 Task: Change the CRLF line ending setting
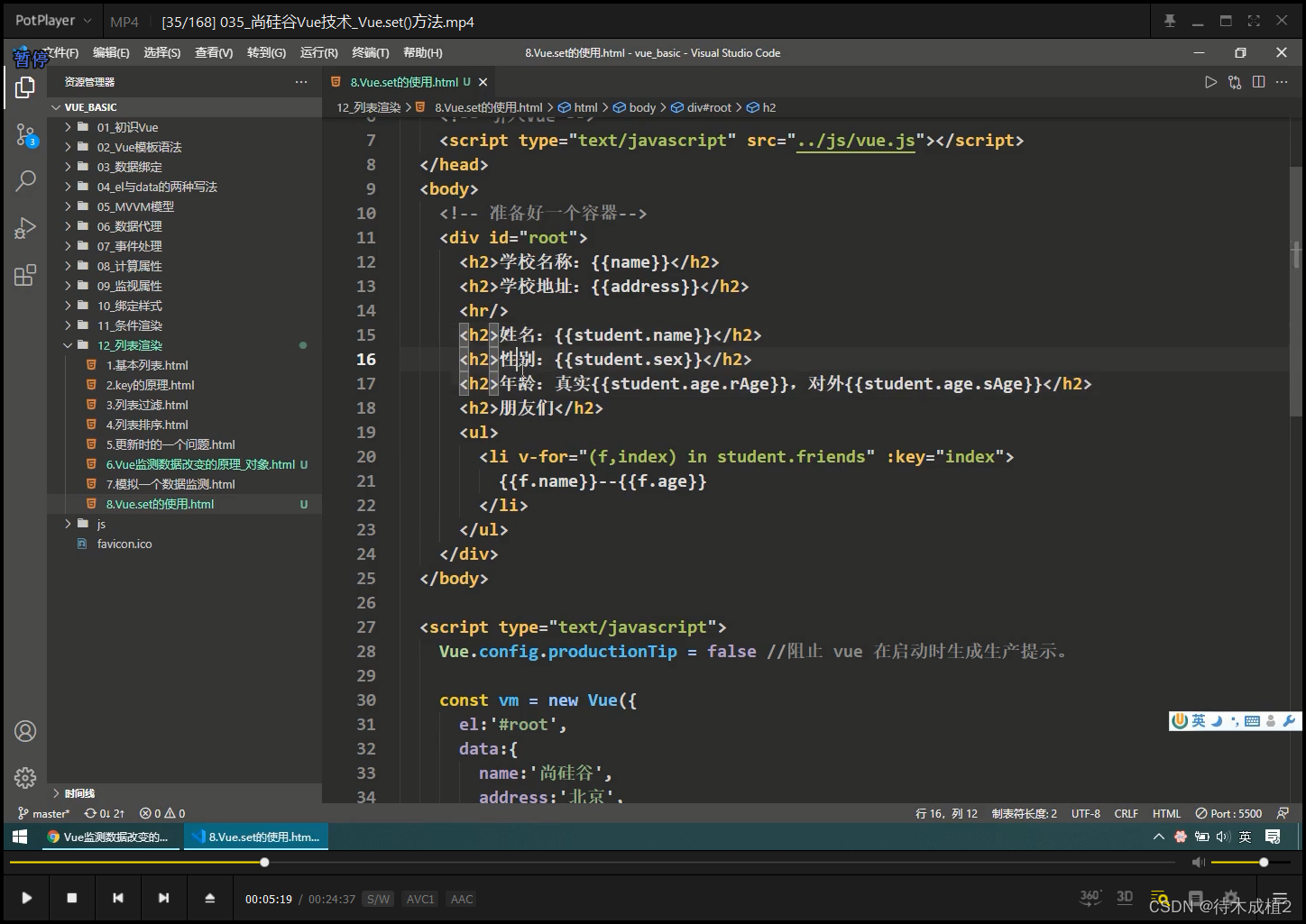pyautogui.click(x=1127, y=813)
